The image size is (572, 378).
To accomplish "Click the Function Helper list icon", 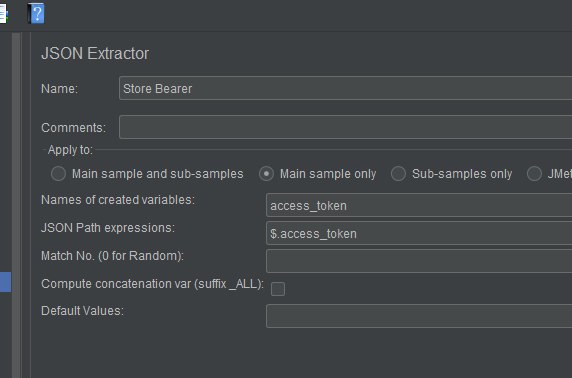I will (3, 14).
